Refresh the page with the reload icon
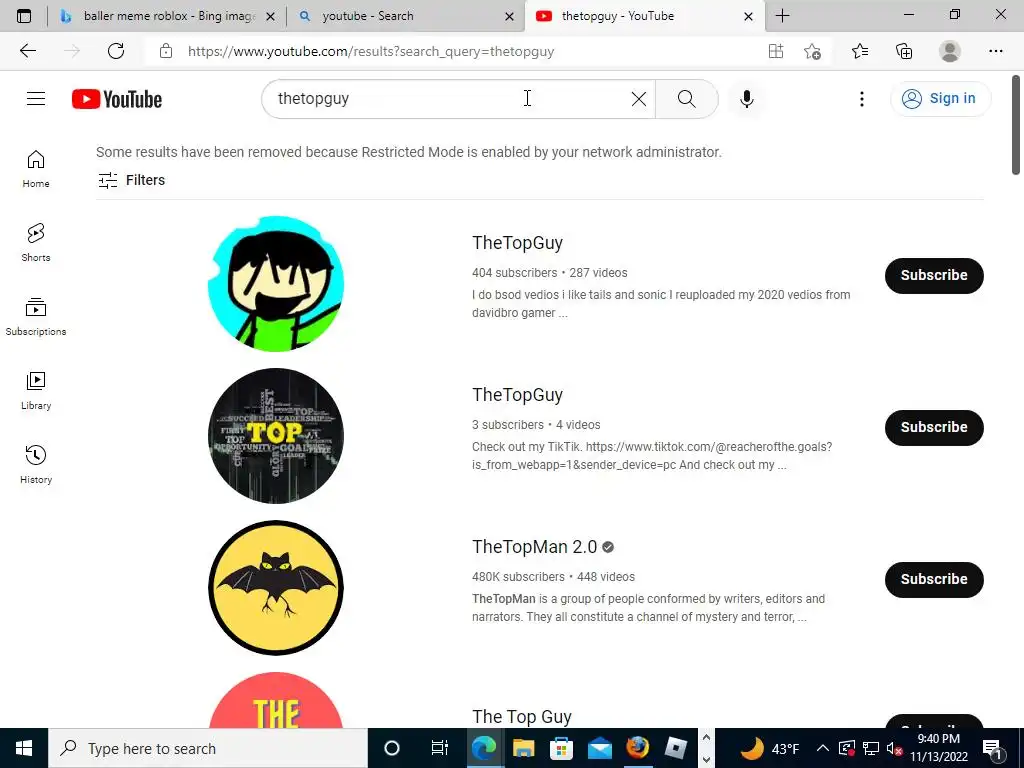Image resolution: width=1024 pixels, height=768 pixels. pos(116,51)
